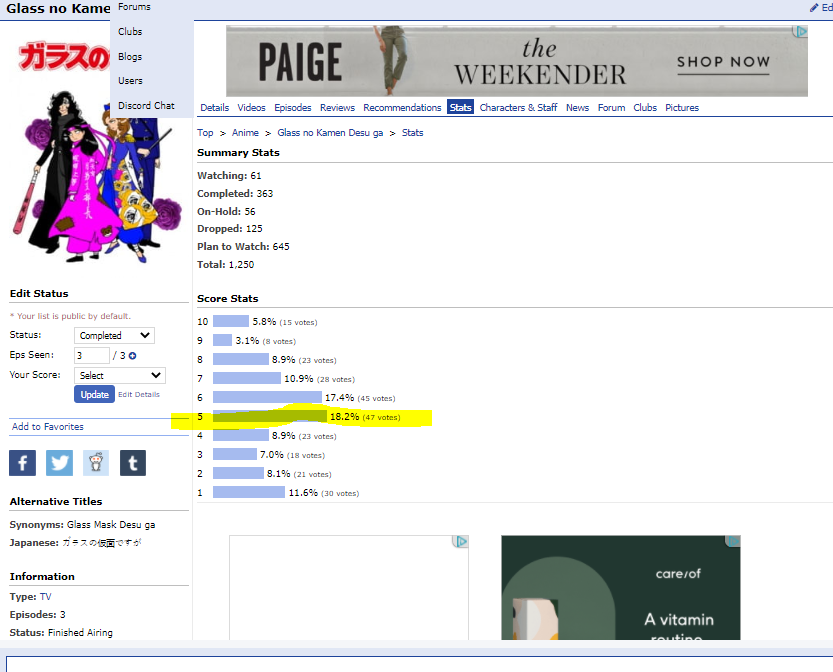Click the Watching: 61 stat
This screenshot has height=672, width=833.
(229, 175)
